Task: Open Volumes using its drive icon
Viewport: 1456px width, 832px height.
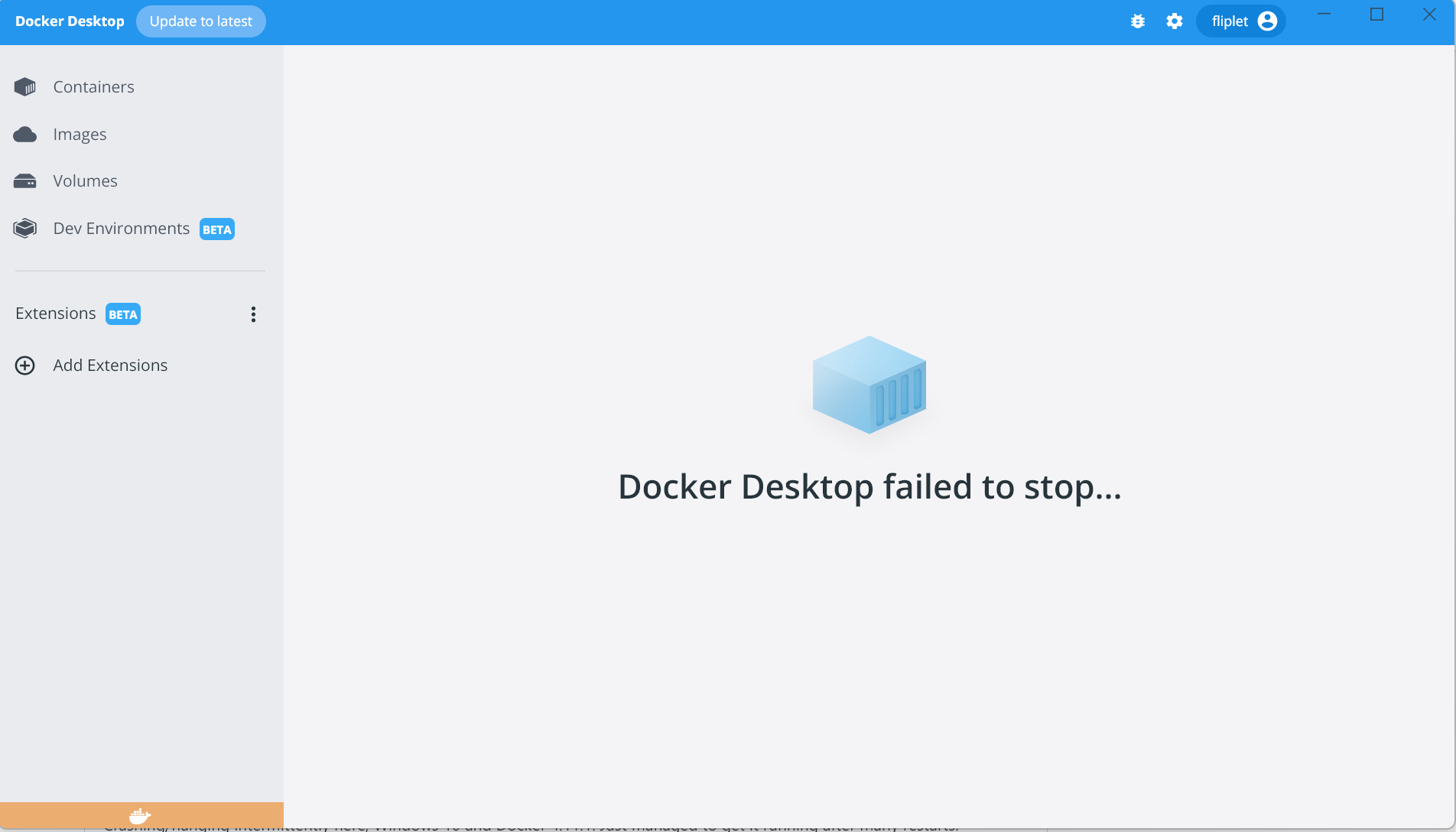Action: tap(25, 180)
